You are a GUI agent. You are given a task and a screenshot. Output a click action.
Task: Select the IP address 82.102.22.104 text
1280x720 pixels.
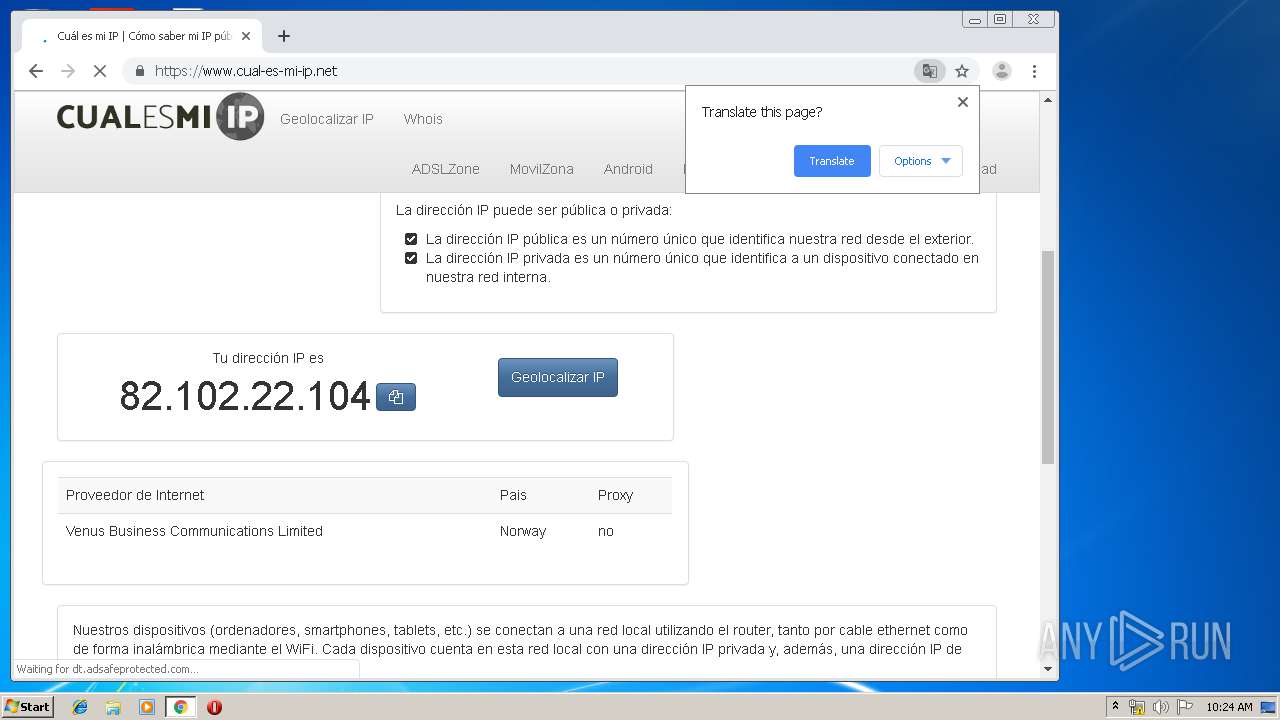coord(245,396)
